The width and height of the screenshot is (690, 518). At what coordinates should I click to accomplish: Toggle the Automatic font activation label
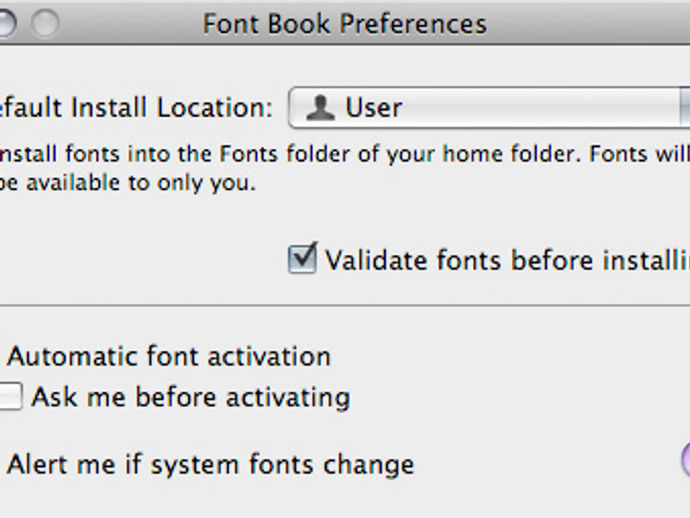[169, 356]
